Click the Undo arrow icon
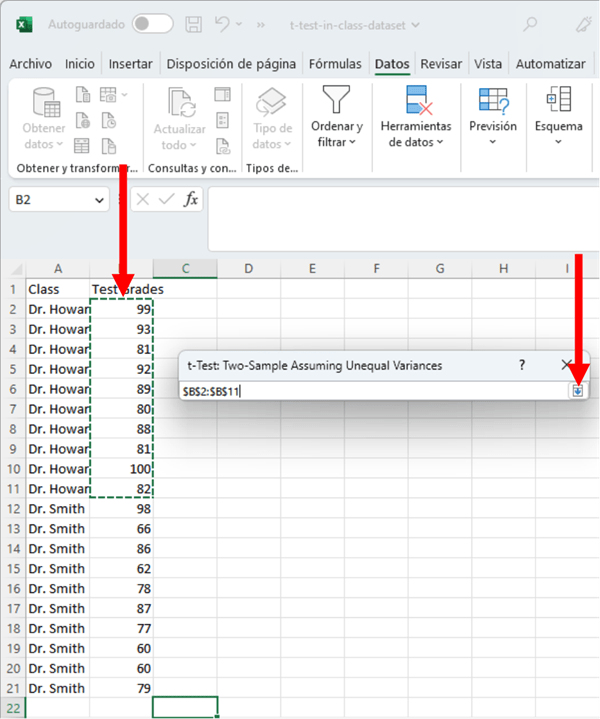Image resolution: width=600 pixels, height=719 pixels. click(x=224, y=23)
